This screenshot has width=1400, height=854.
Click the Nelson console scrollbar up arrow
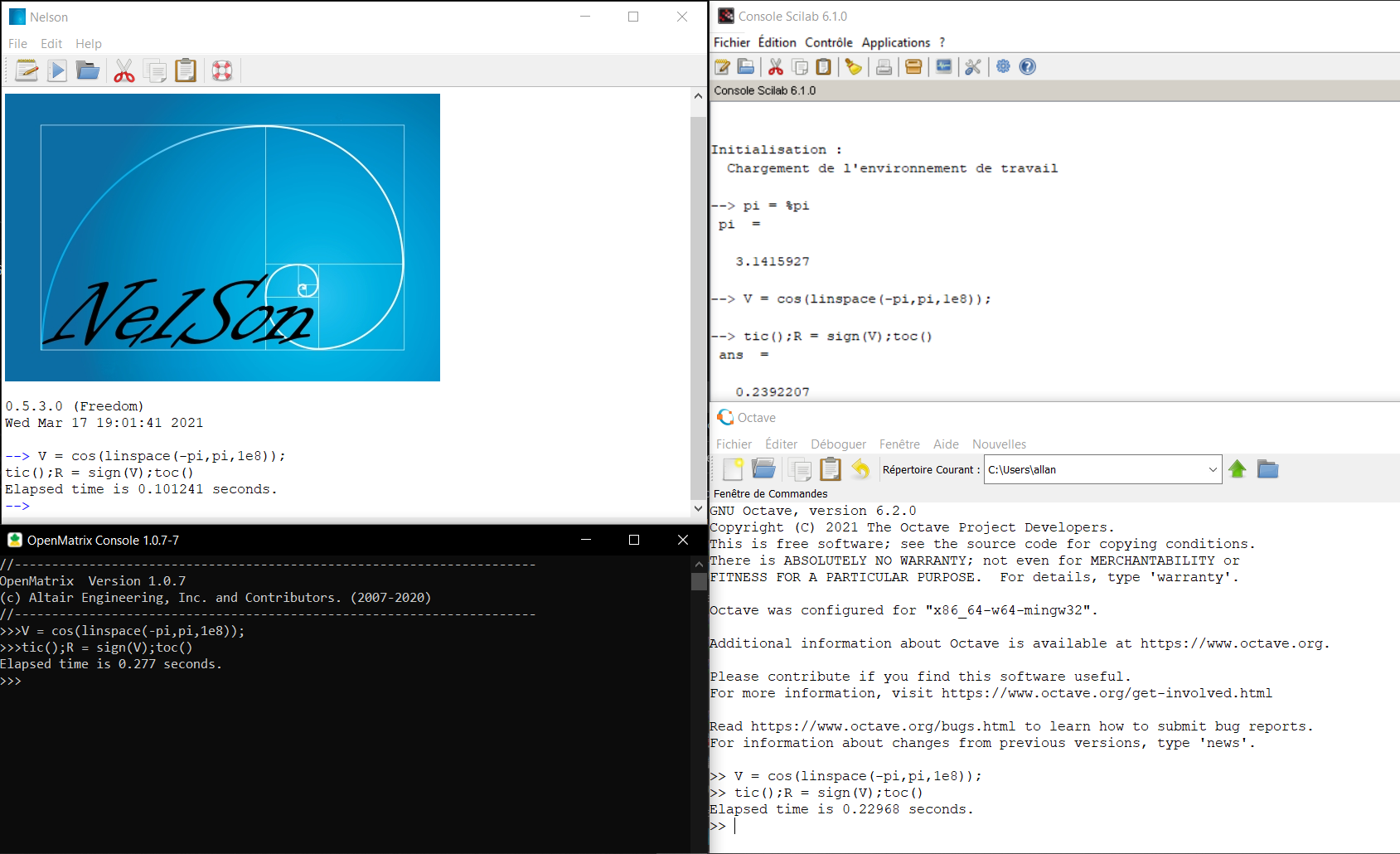click(x=698, y=96)
